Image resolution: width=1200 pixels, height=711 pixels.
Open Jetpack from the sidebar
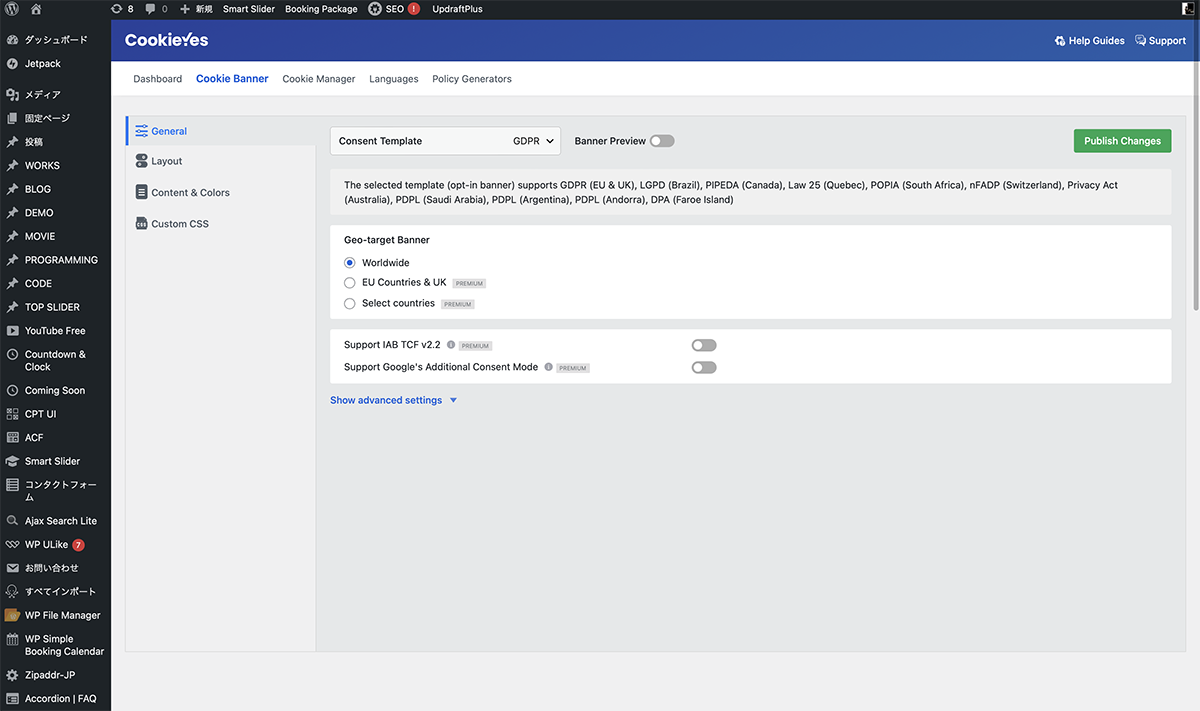42,64
